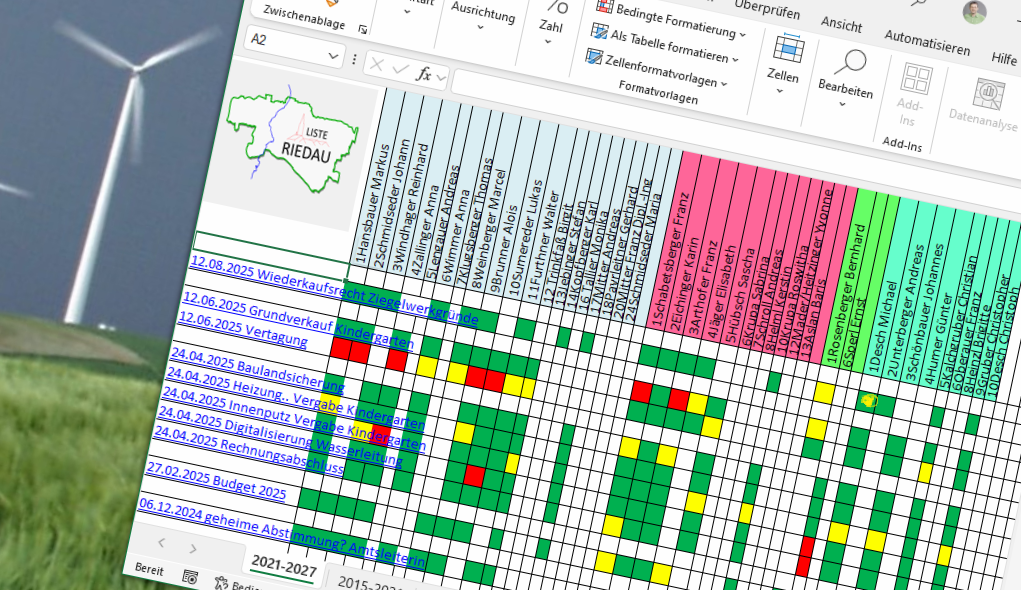Select the 2021-2027 sheet tab
The image size is (1021, 590).
284,565
